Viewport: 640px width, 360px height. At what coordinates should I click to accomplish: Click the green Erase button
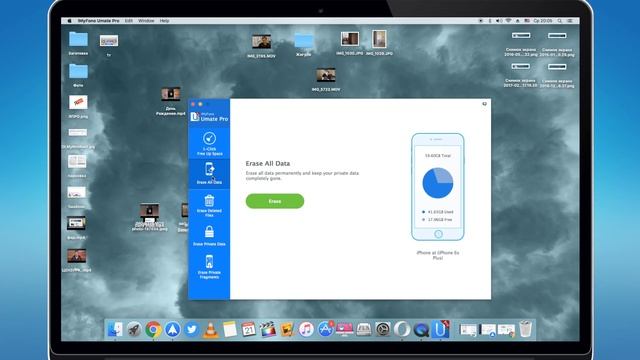coord(275,201)
